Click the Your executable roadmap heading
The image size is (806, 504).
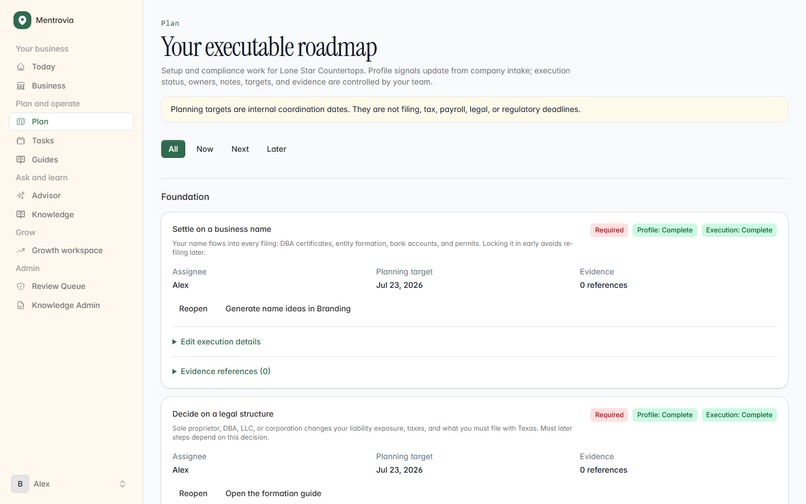tap(269, 47)
